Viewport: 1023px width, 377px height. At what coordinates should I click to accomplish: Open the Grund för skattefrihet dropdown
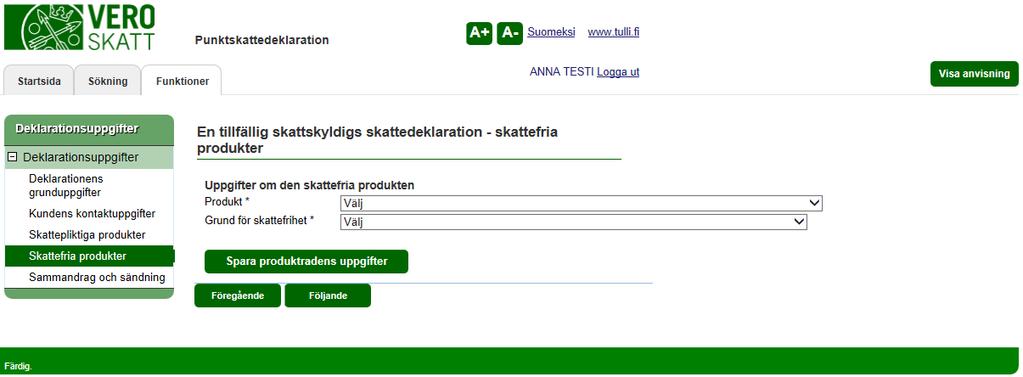click(x=573, y=222)
